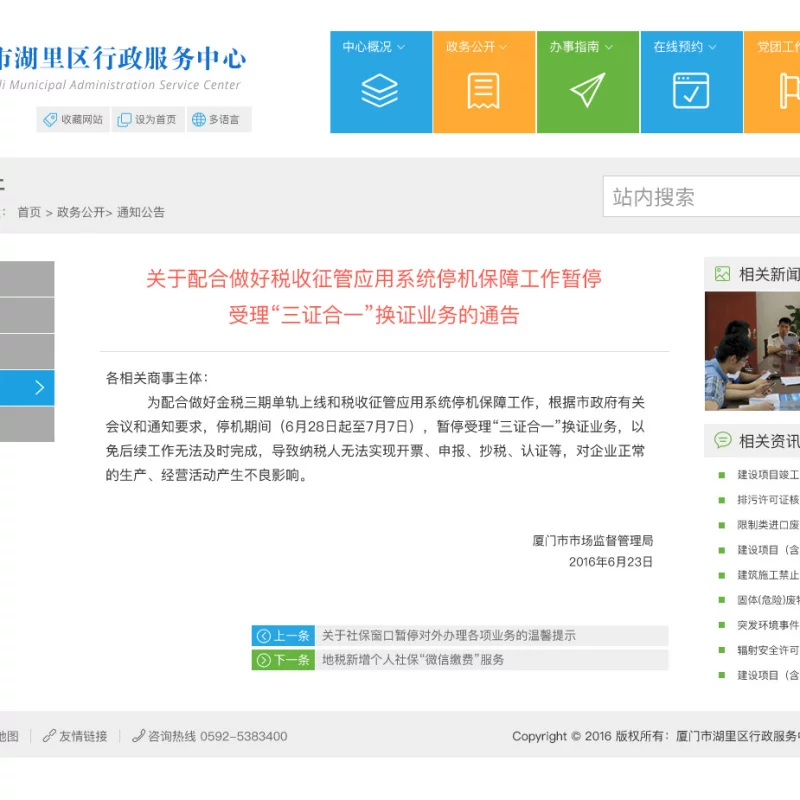800x800 pixels.
Task: Open the 办事指南 dropdown arrow
Action: click(x=607, y=47)
